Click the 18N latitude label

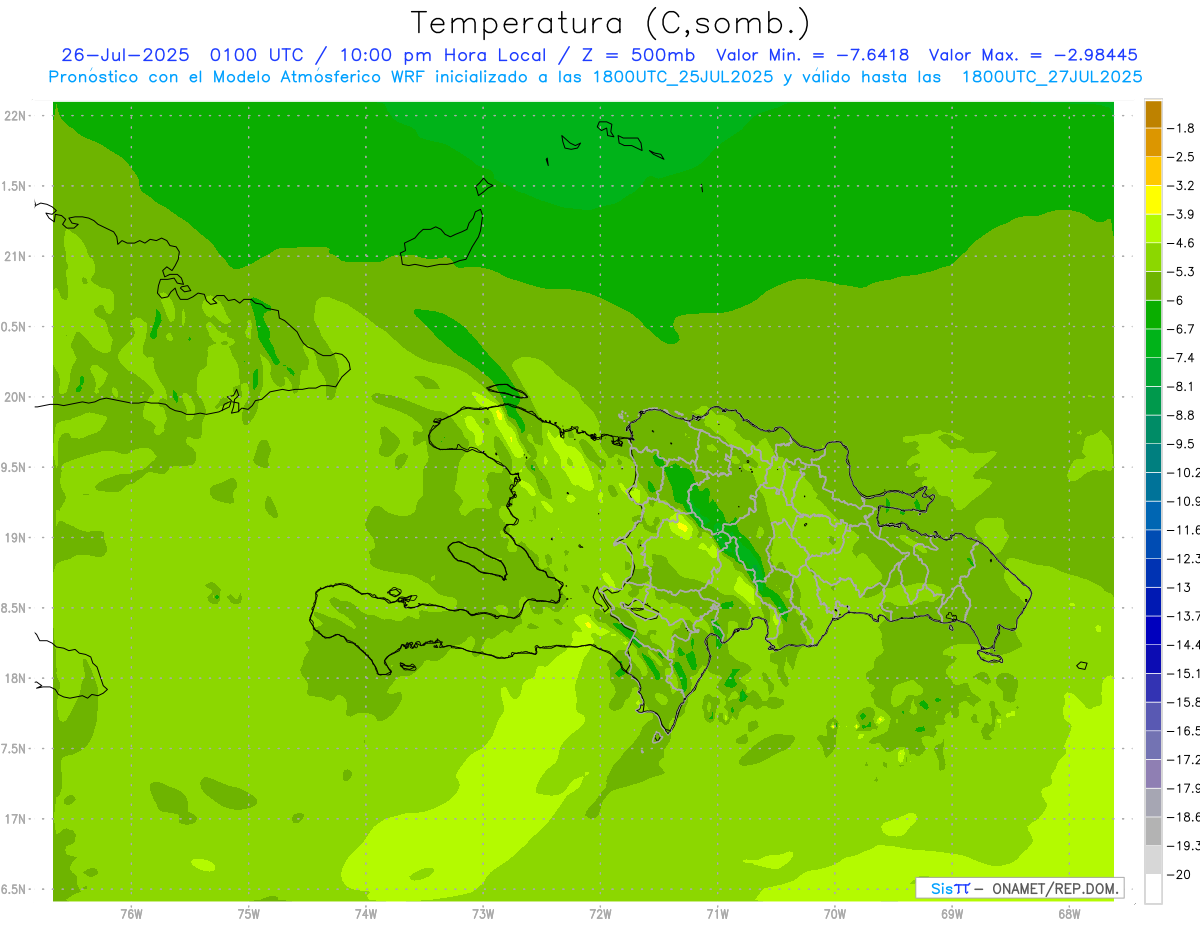[16, 678]
